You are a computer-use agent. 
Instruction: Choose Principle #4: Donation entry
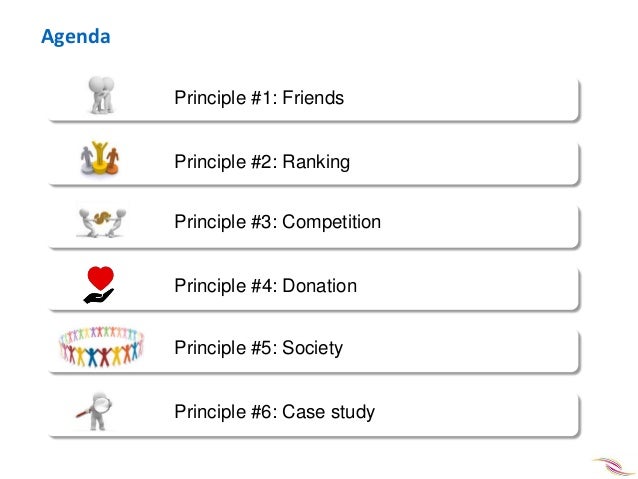pyautogui.click(x=313, y=287)
